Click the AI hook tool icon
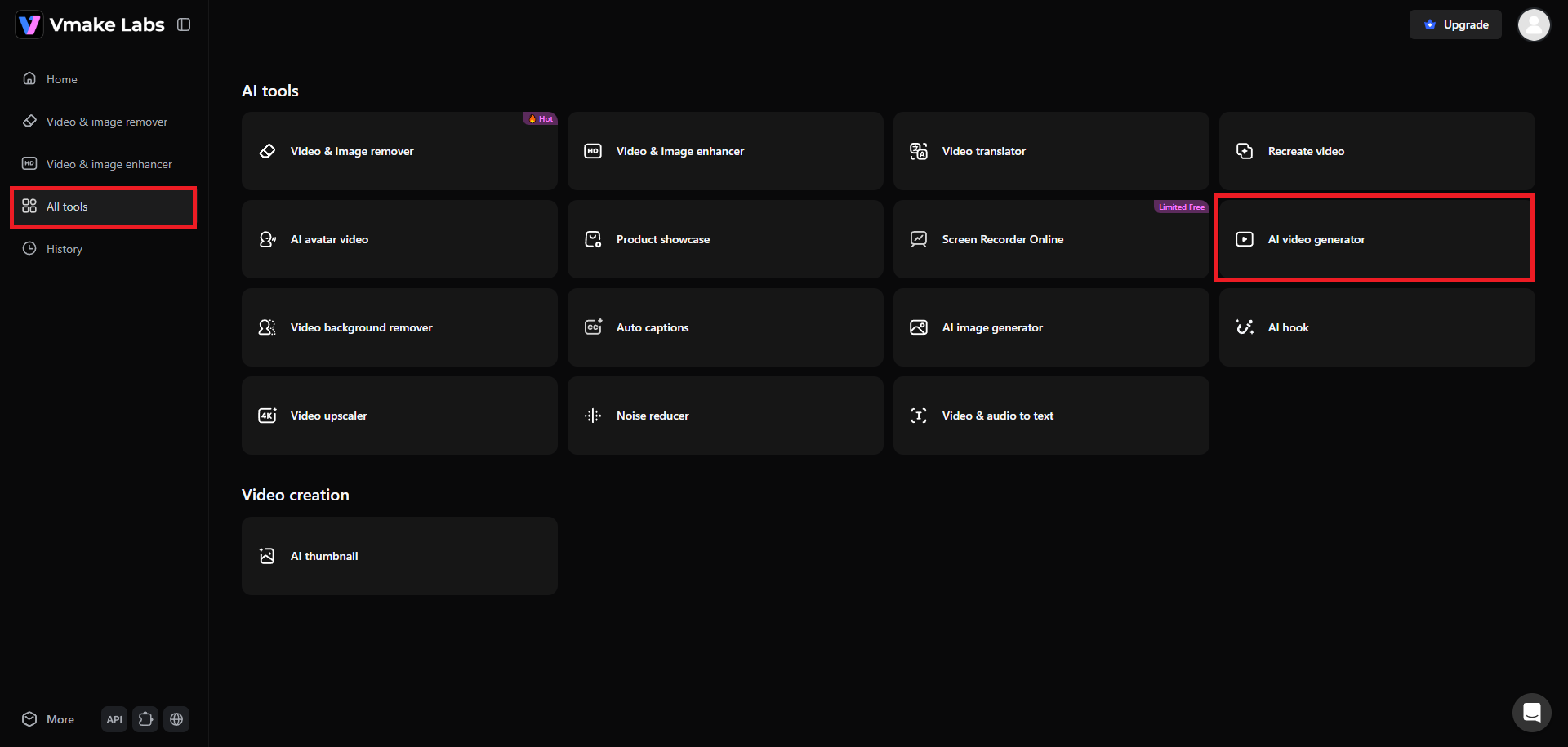The width and height of the screenshot is (1568, 747). [1245, 327]
